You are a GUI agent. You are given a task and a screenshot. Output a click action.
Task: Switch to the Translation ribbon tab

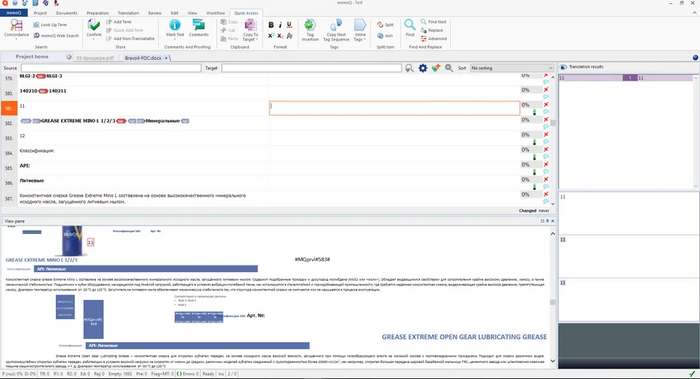pyautogui.click(x=128, y=13)
